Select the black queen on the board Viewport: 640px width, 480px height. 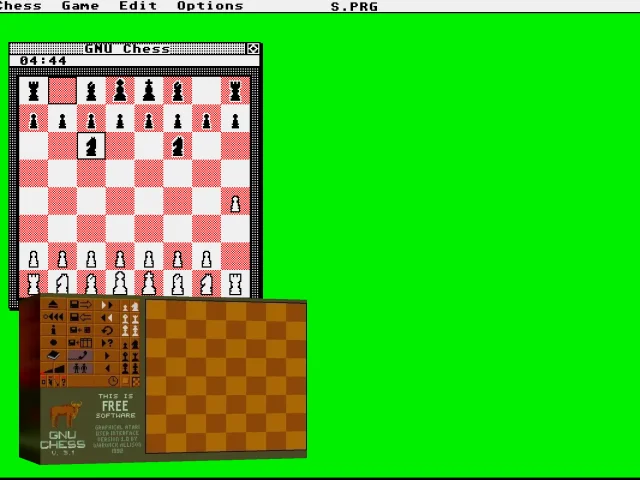pos(120,90)
